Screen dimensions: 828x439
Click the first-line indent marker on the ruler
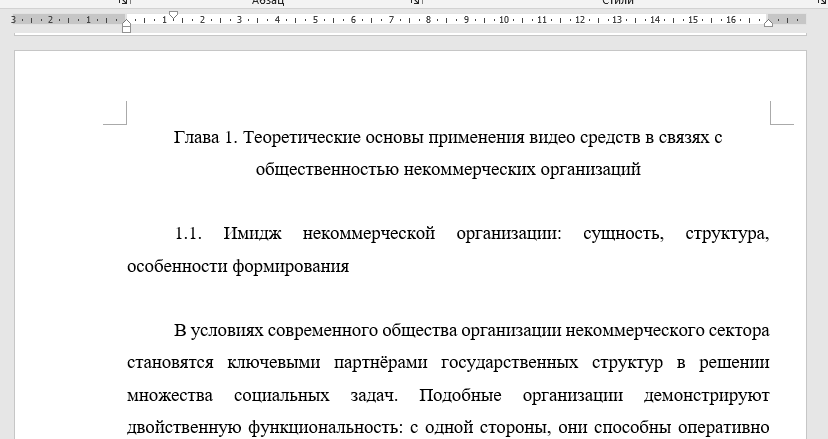pyautogui.click(x=173, y=15)
